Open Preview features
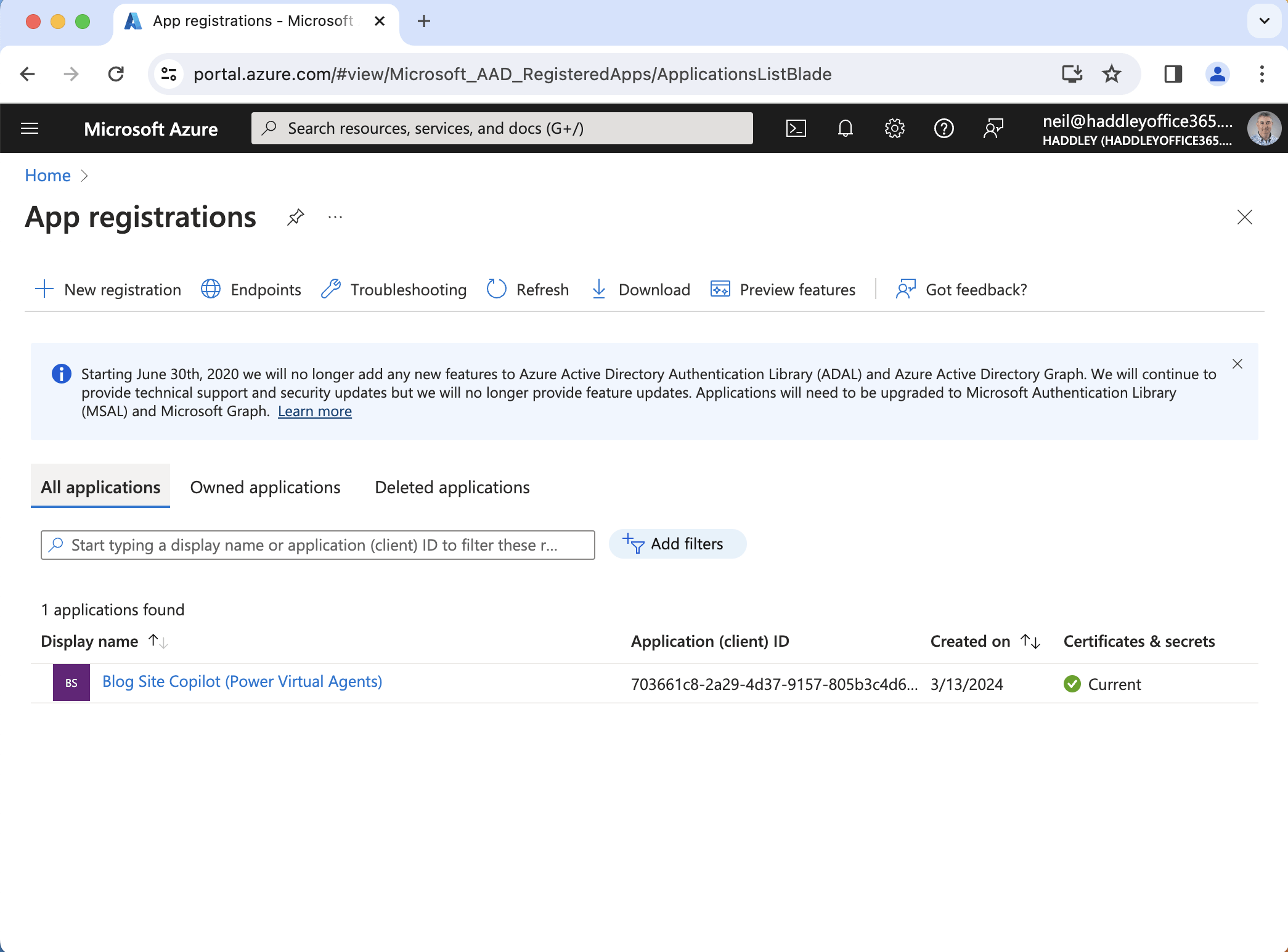 click(x=783, y=289)
